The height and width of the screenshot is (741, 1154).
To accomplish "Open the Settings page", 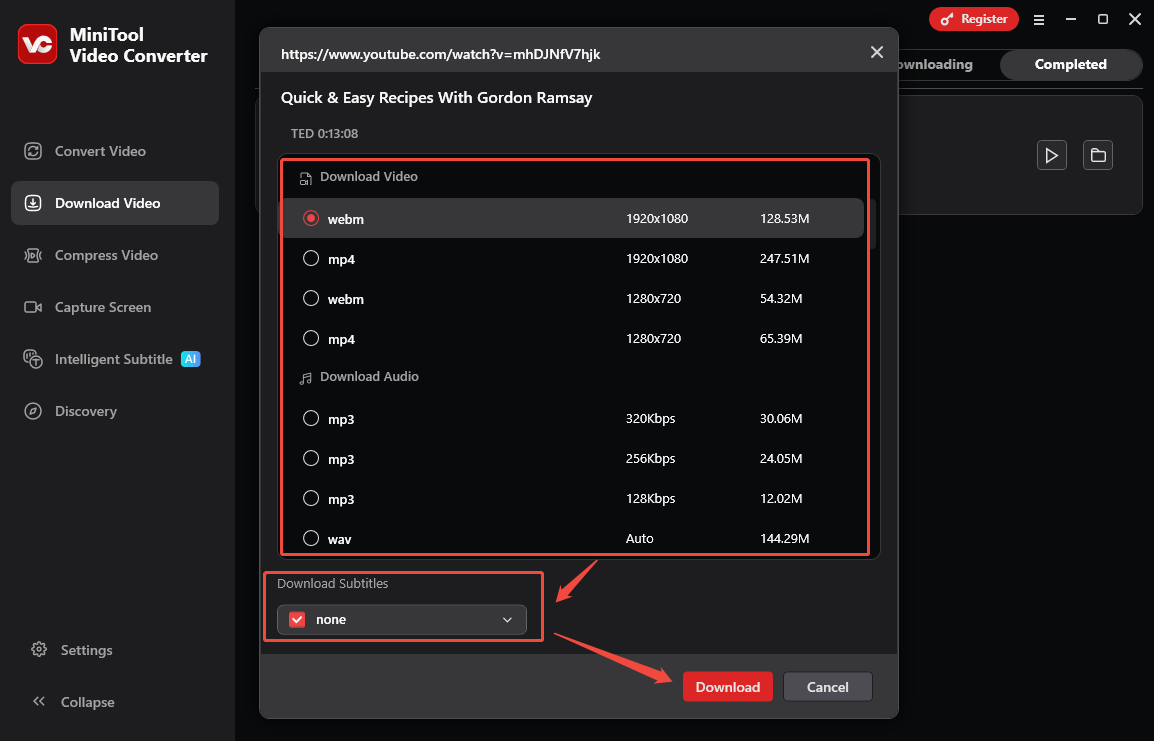I will click(x=85, y=649).
